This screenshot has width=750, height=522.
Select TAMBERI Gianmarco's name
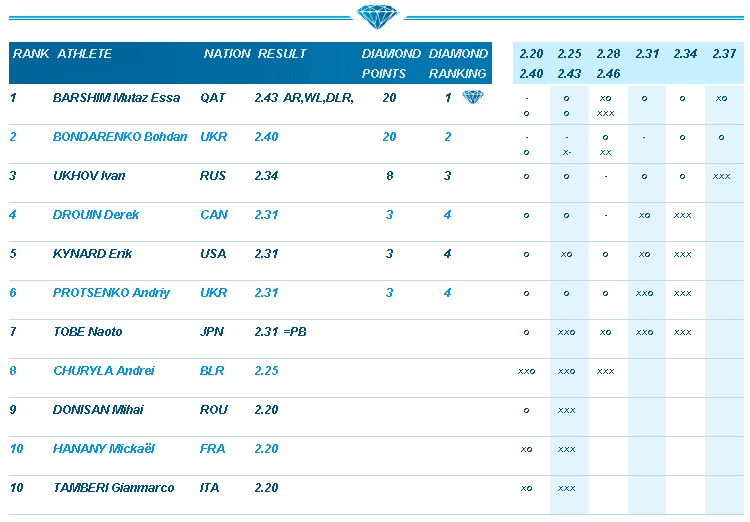[113, 488]
